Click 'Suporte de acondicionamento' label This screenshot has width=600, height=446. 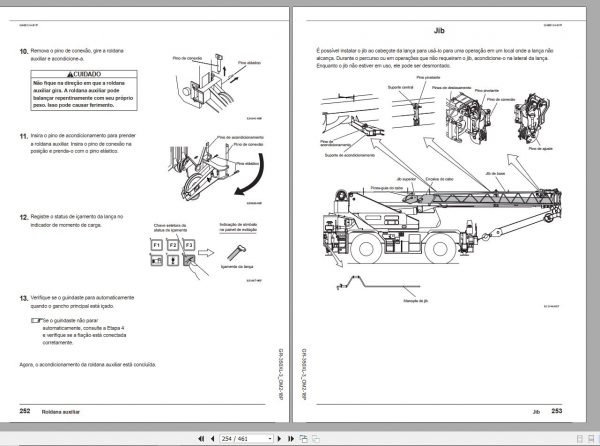pos(349,155)
